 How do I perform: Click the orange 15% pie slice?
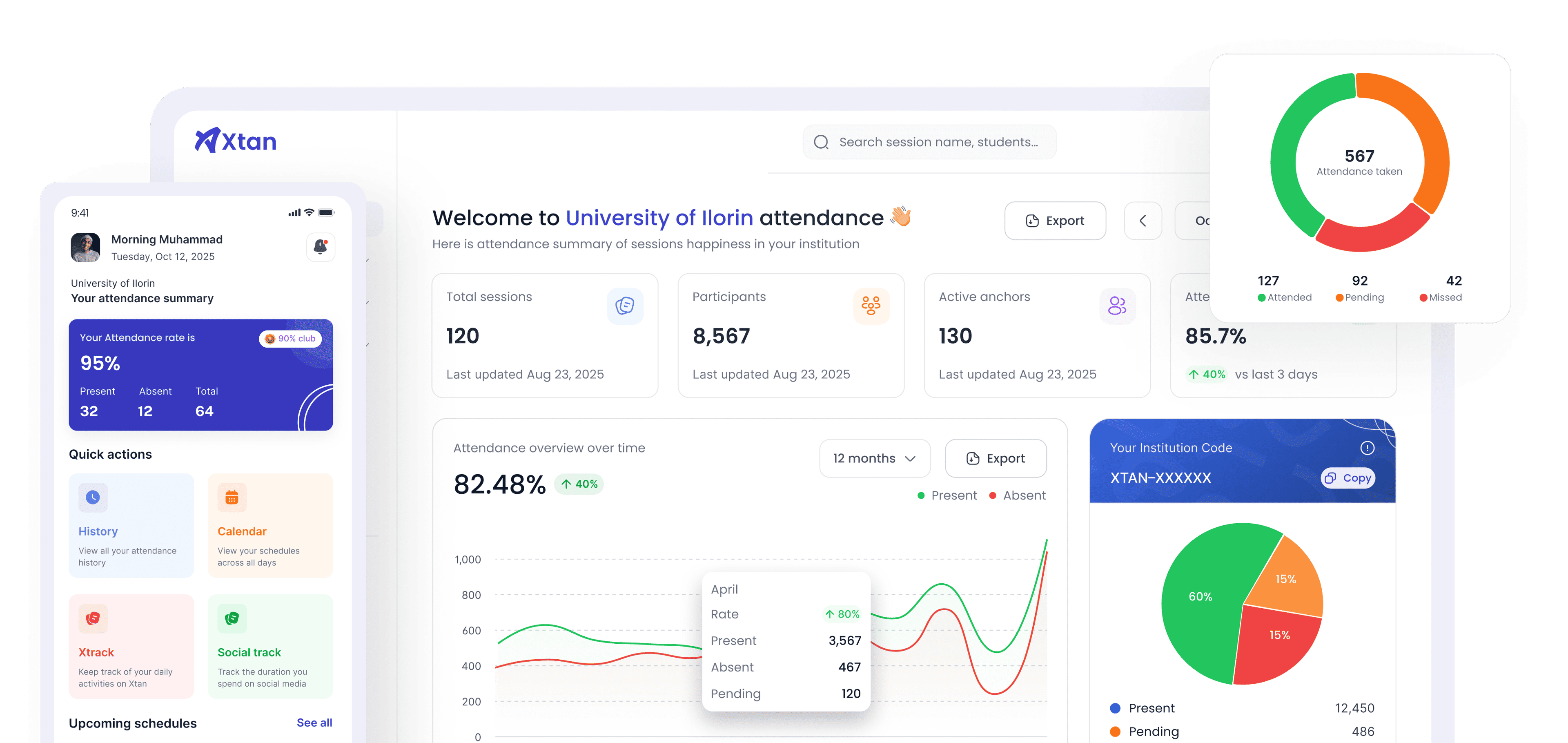pyautogui.click(x=1285, y=579)
